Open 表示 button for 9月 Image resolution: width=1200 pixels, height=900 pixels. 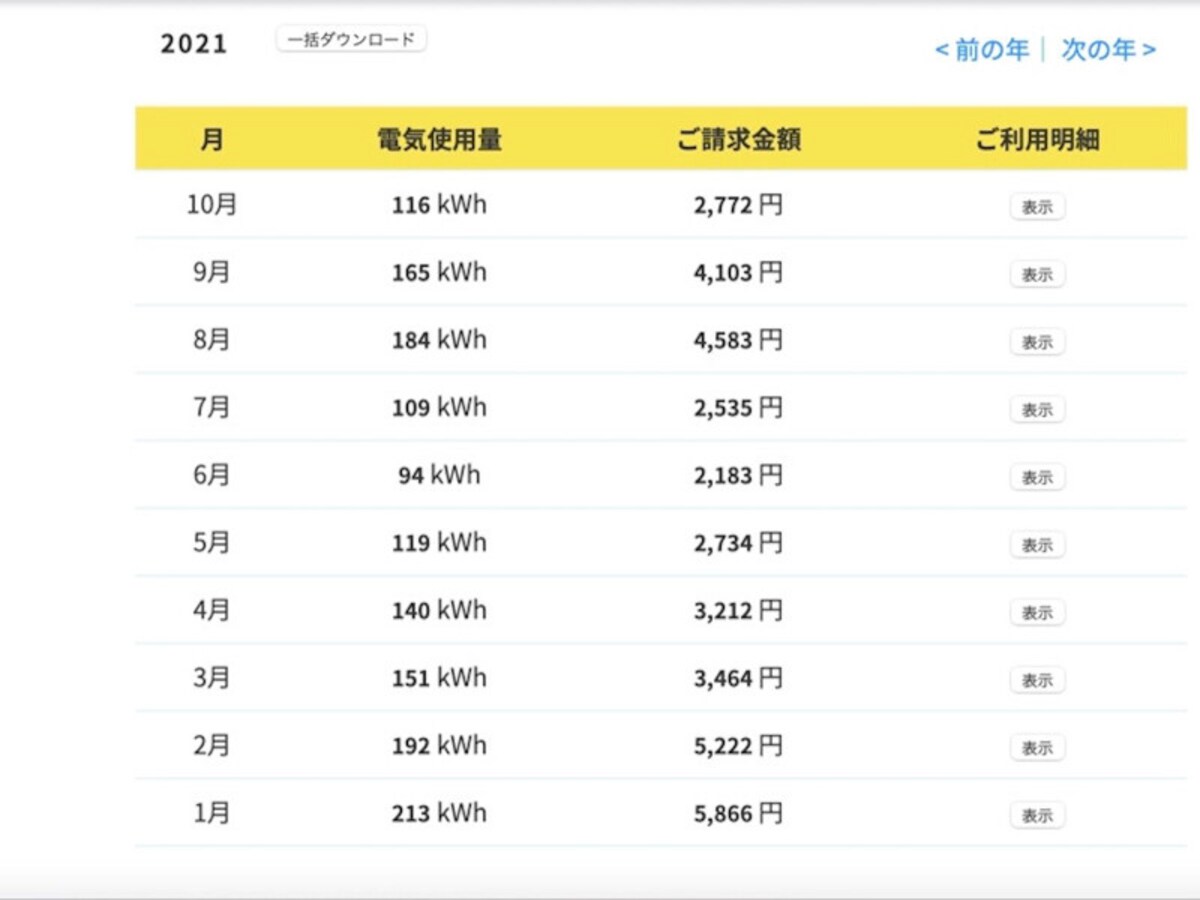point(1037,275)
